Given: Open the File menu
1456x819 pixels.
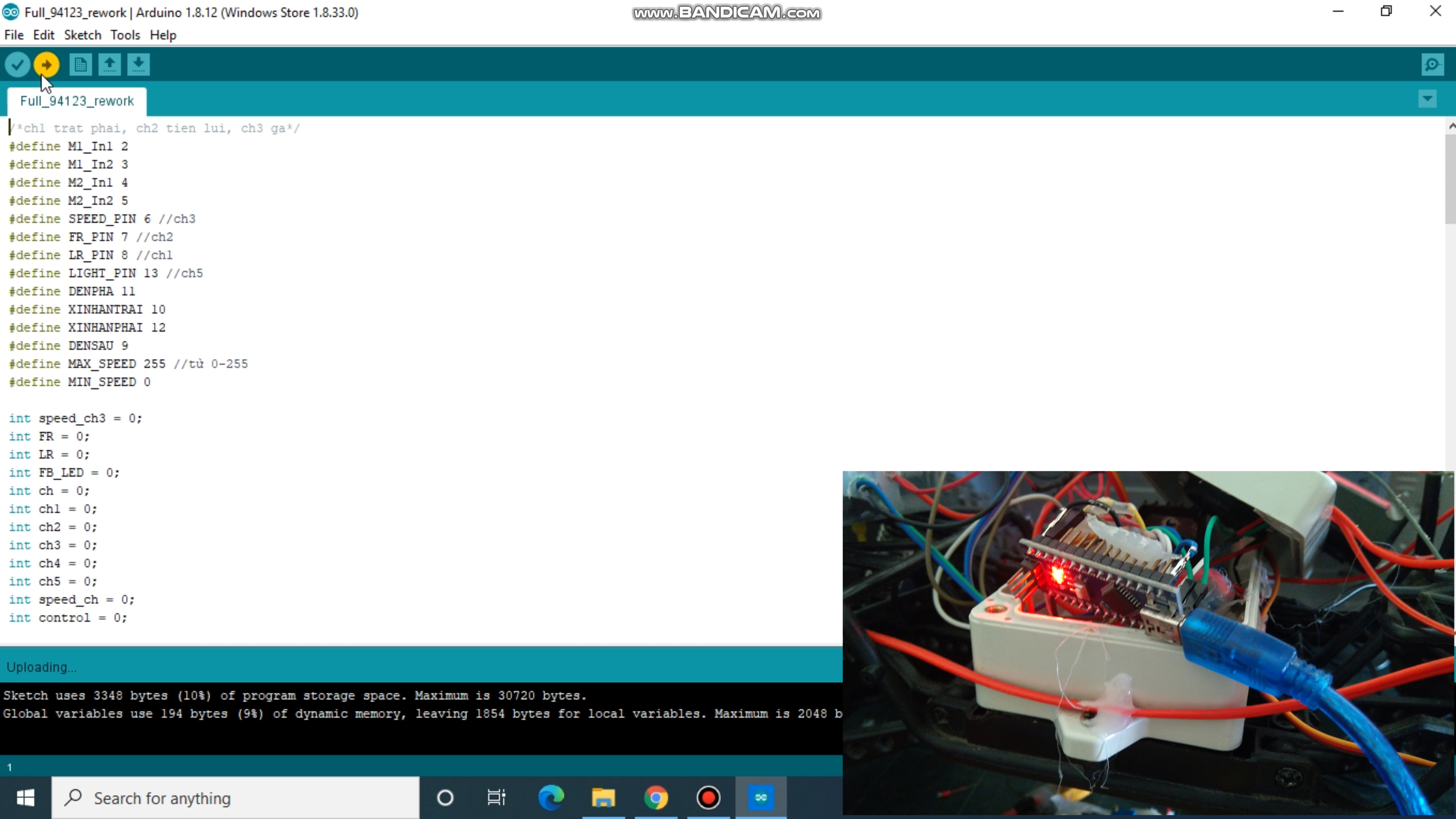Looking at the screenshot, I should point(14,35).
